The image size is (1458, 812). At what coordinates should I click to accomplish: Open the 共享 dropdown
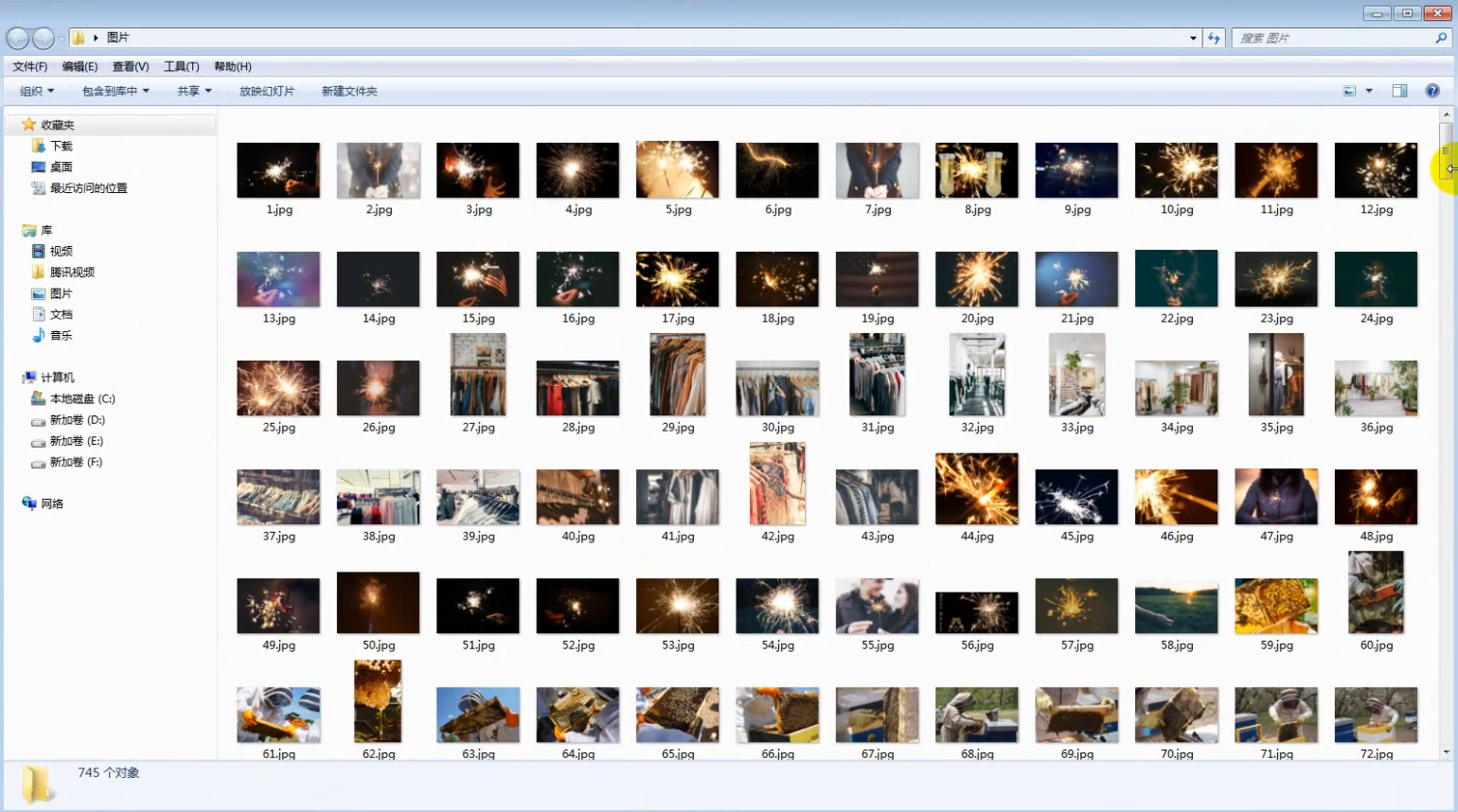194,91
